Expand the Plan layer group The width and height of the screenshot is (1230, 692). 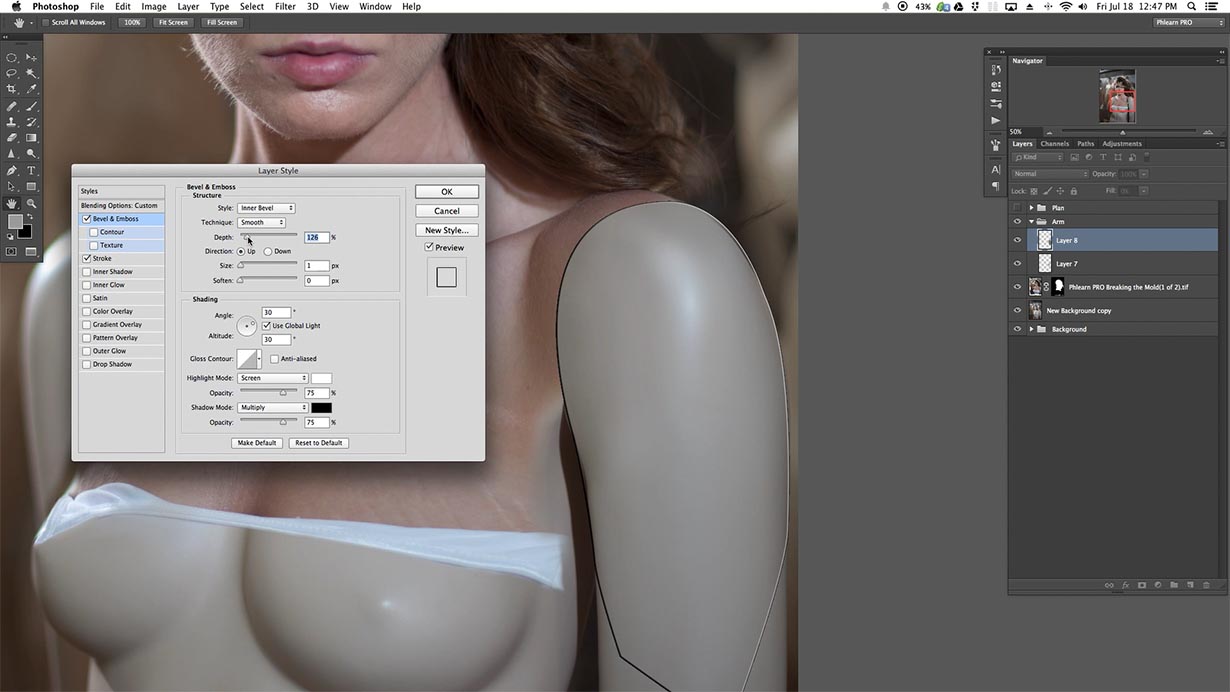(1031, 208)
